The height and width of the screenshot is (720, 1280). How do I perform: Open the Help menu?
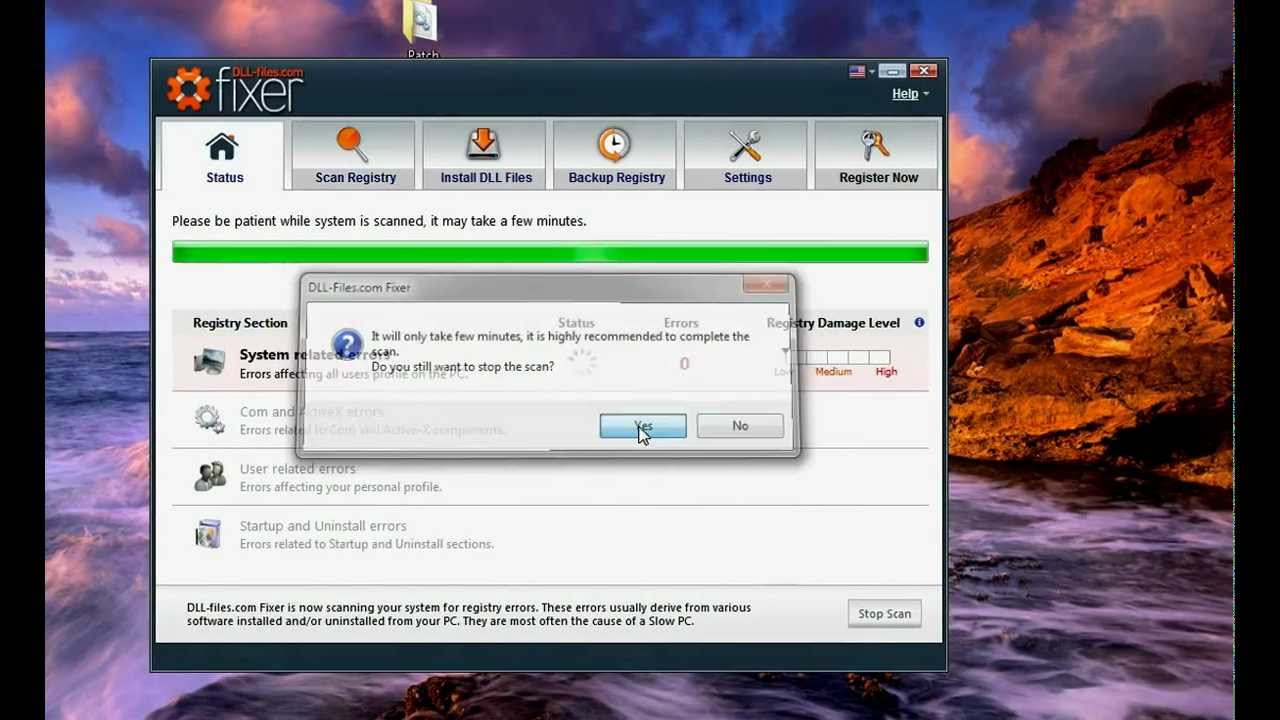910,94
